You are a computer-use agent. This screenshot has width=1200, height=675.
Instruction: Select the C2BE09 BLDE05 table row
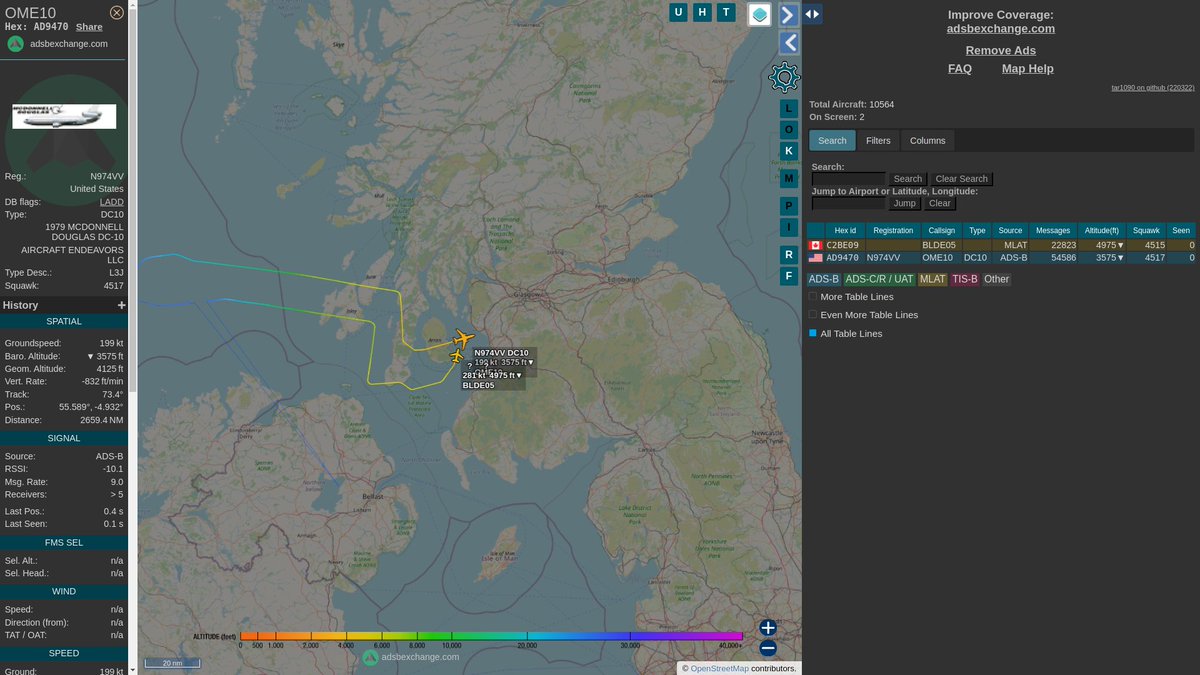coord(1001,245)
